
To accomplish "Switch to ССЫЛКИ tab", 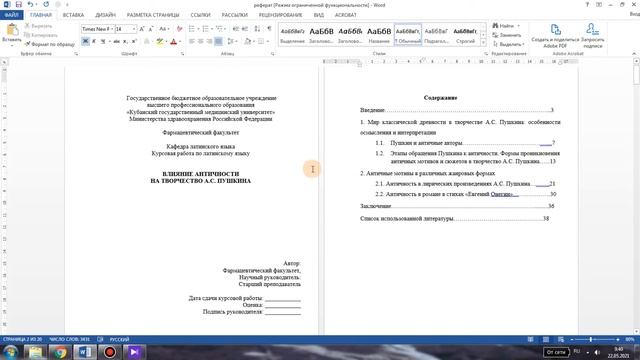I will 200,15.
